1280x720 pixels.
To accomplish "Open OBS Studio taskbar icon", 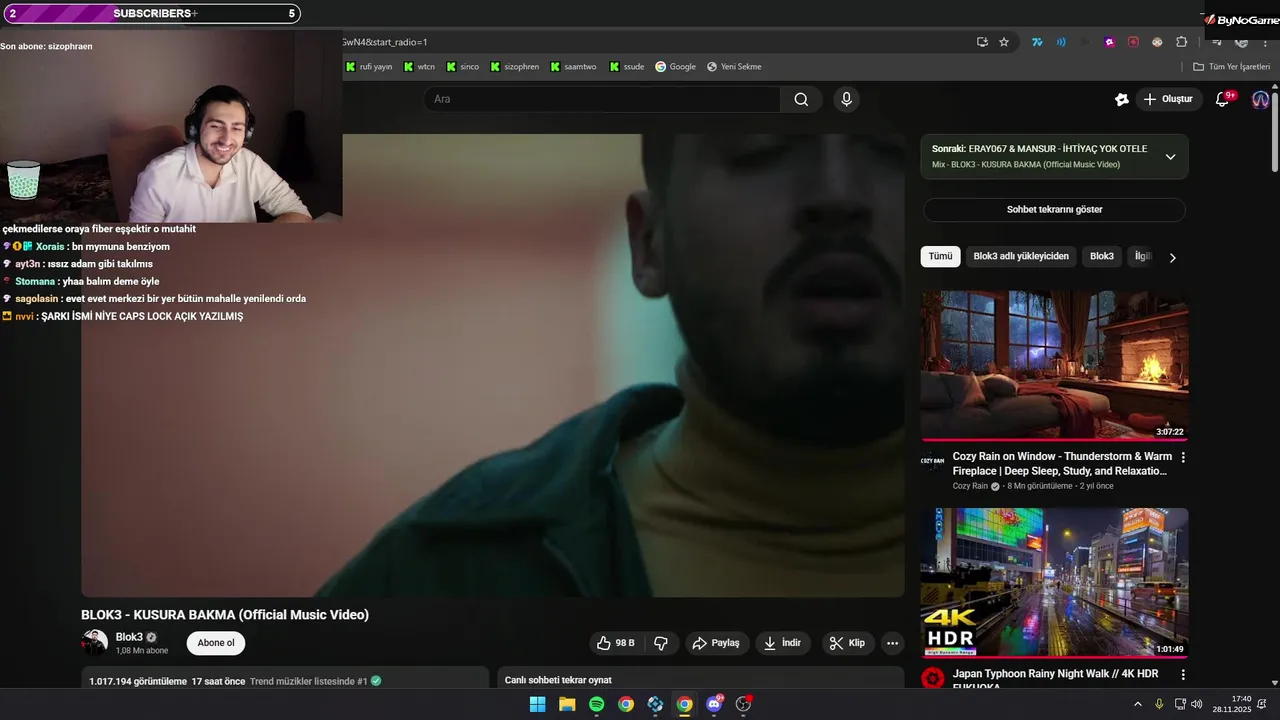I will pyautogui.click(x=743, y=704).
